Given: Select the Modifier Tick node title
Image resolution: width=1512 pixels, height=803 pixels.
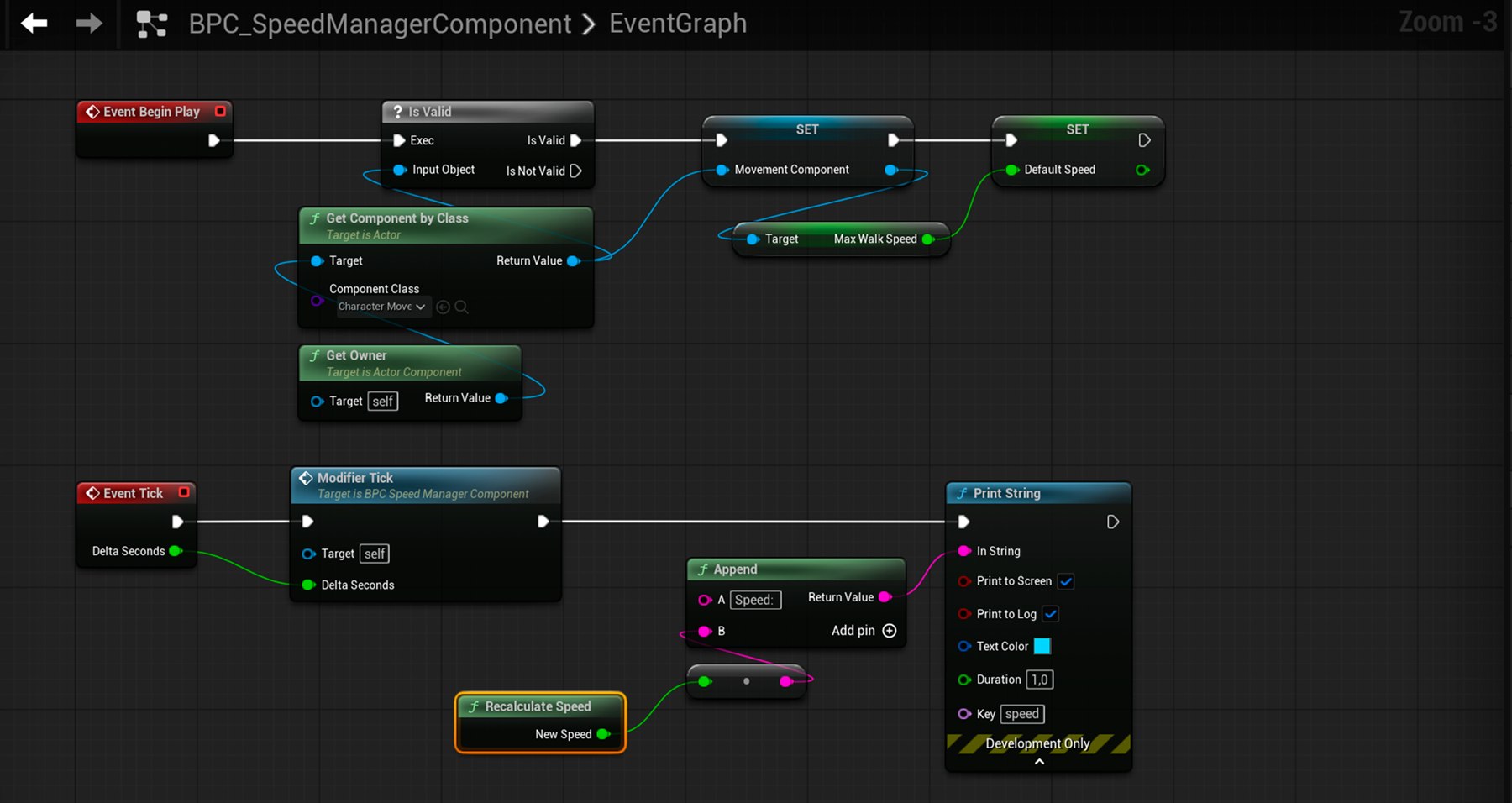Looking at the screenshot, I should [x=355, y=477].
